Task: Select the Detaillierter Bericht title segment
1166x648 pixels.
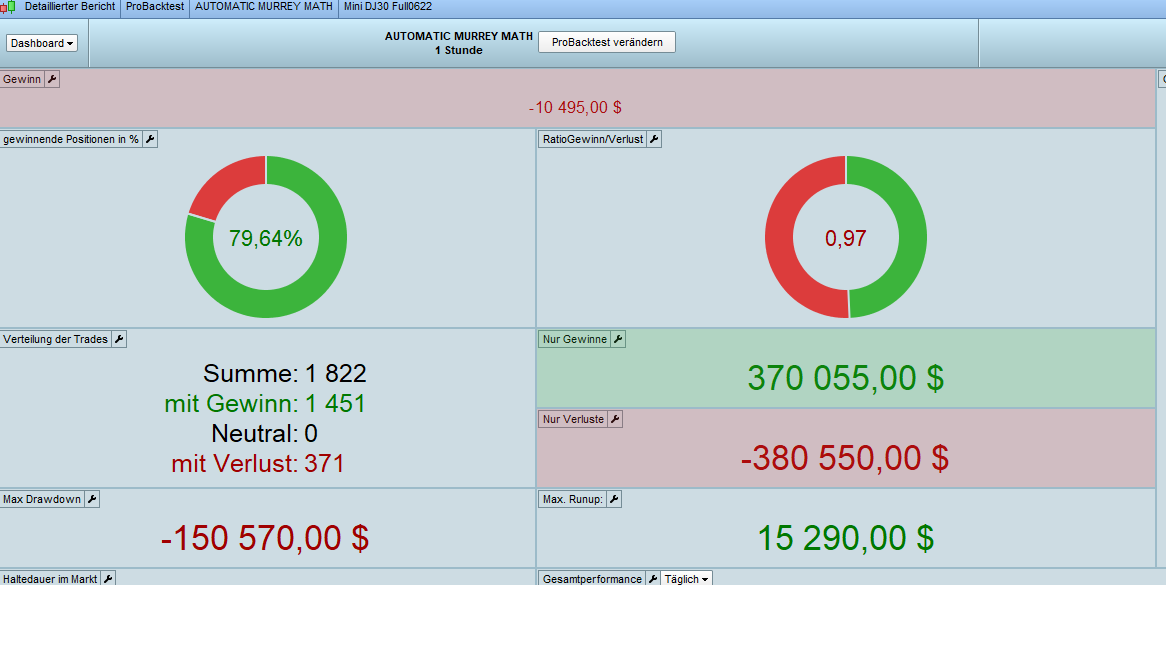Action: click(70, 7)
